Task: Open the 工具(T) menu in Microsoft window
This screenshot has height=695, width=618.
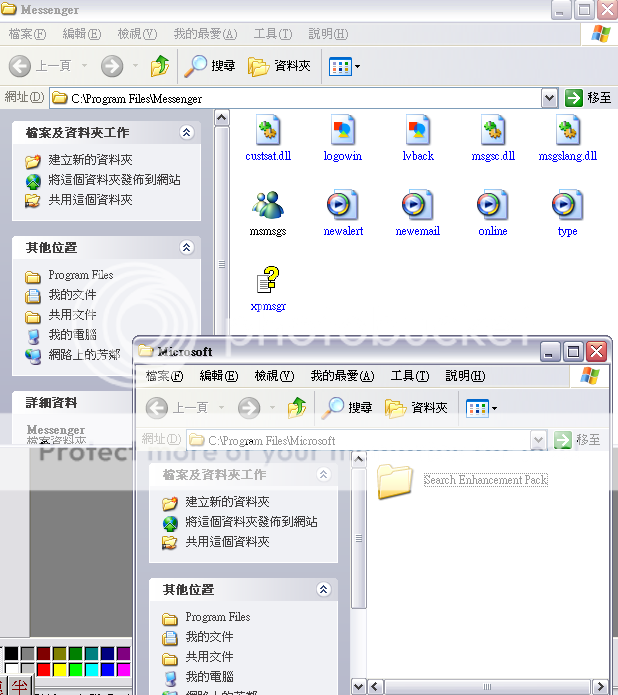Action: (x=409, y=376)
